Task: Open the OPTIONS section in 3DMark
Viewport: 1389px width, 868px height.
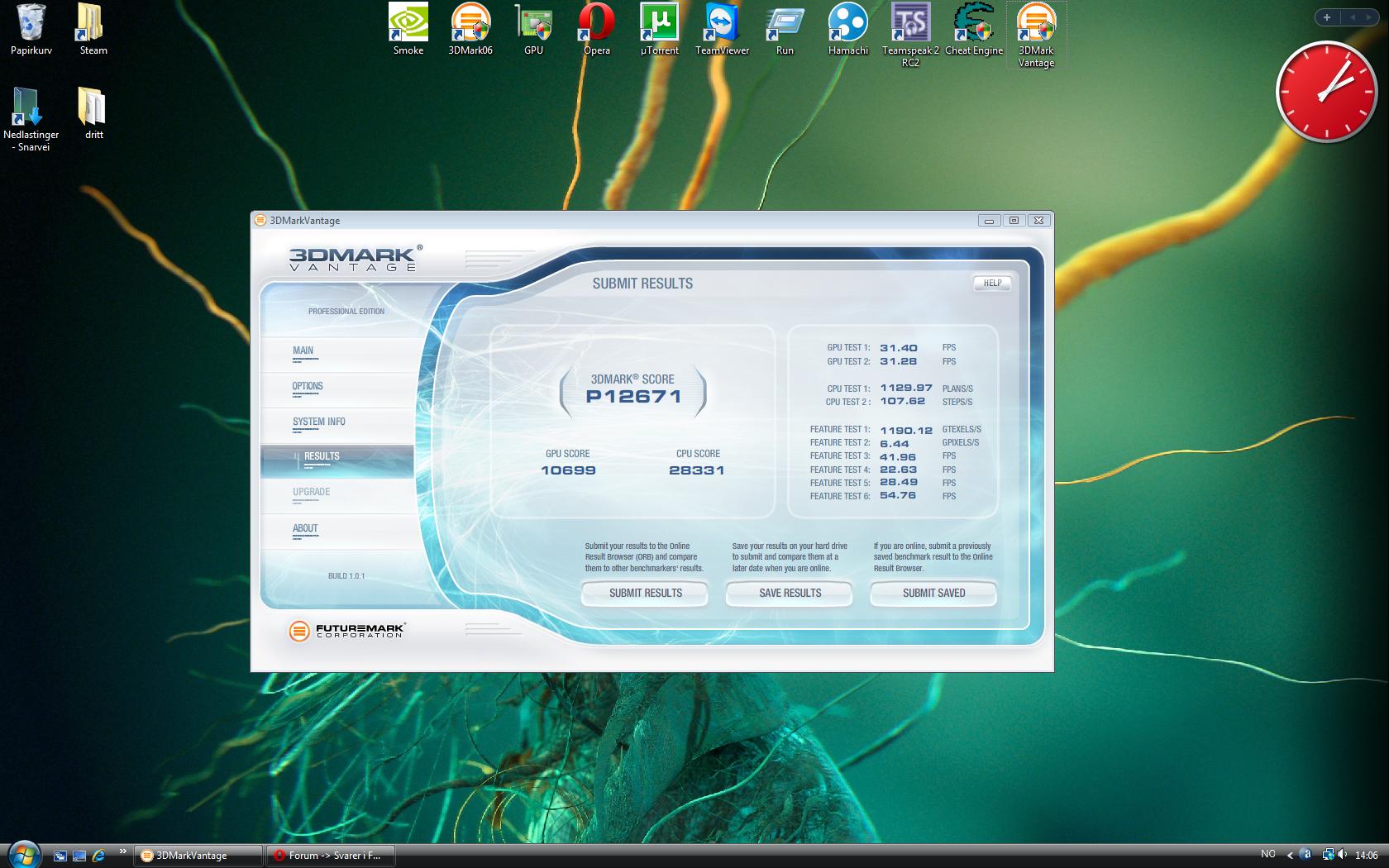Action: coord(337,390)
